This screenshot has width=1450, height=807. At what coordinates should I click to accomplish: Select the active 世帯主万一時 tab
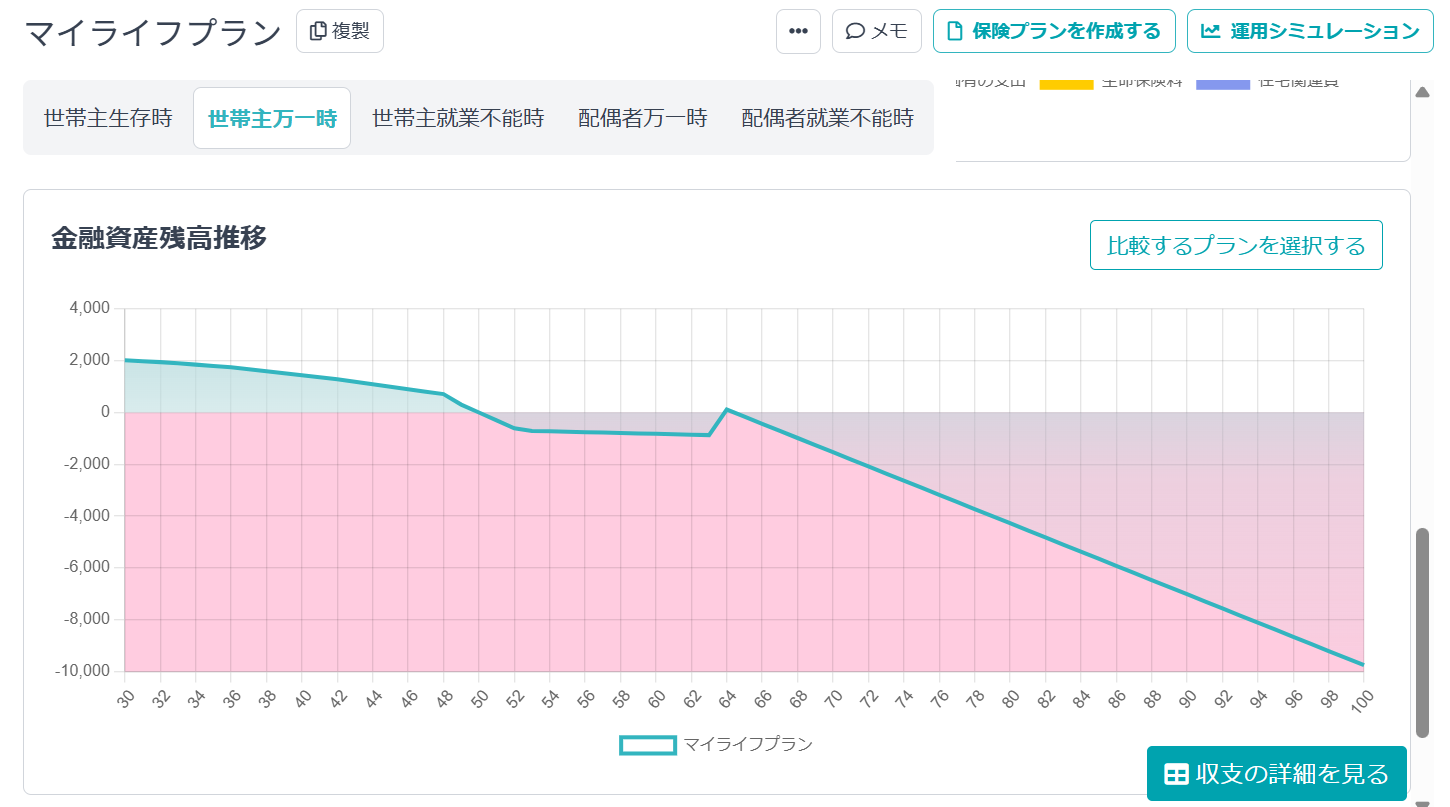tap(272, 118)
